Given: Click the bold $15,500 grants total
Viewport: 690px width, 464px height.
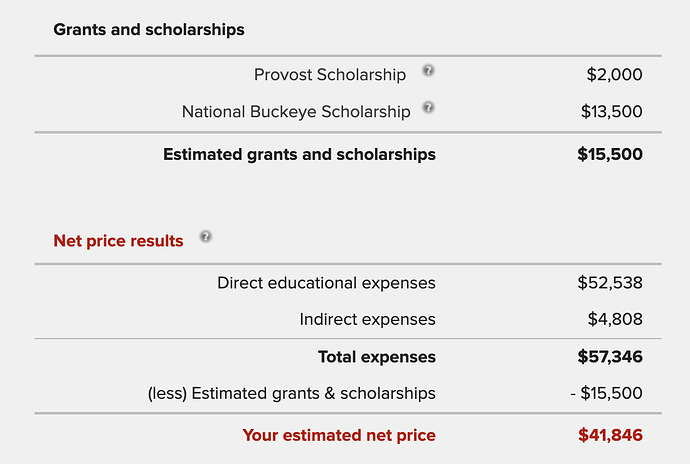Looking at the screenshot, I should [x=609, y=155].
